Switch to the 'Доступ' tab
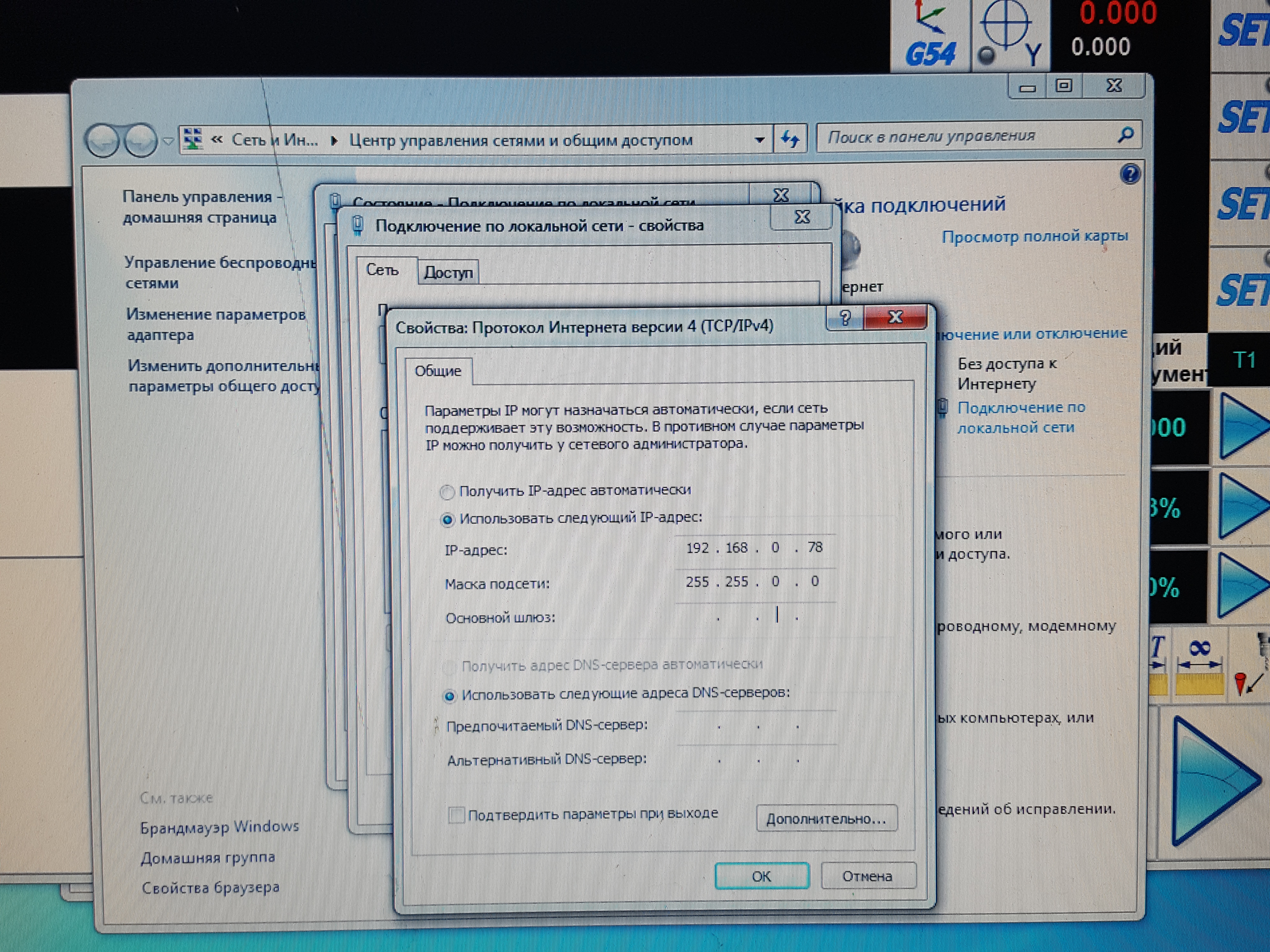The height and width of the screenshot is (952, 1270). click(x=448, y=272)
